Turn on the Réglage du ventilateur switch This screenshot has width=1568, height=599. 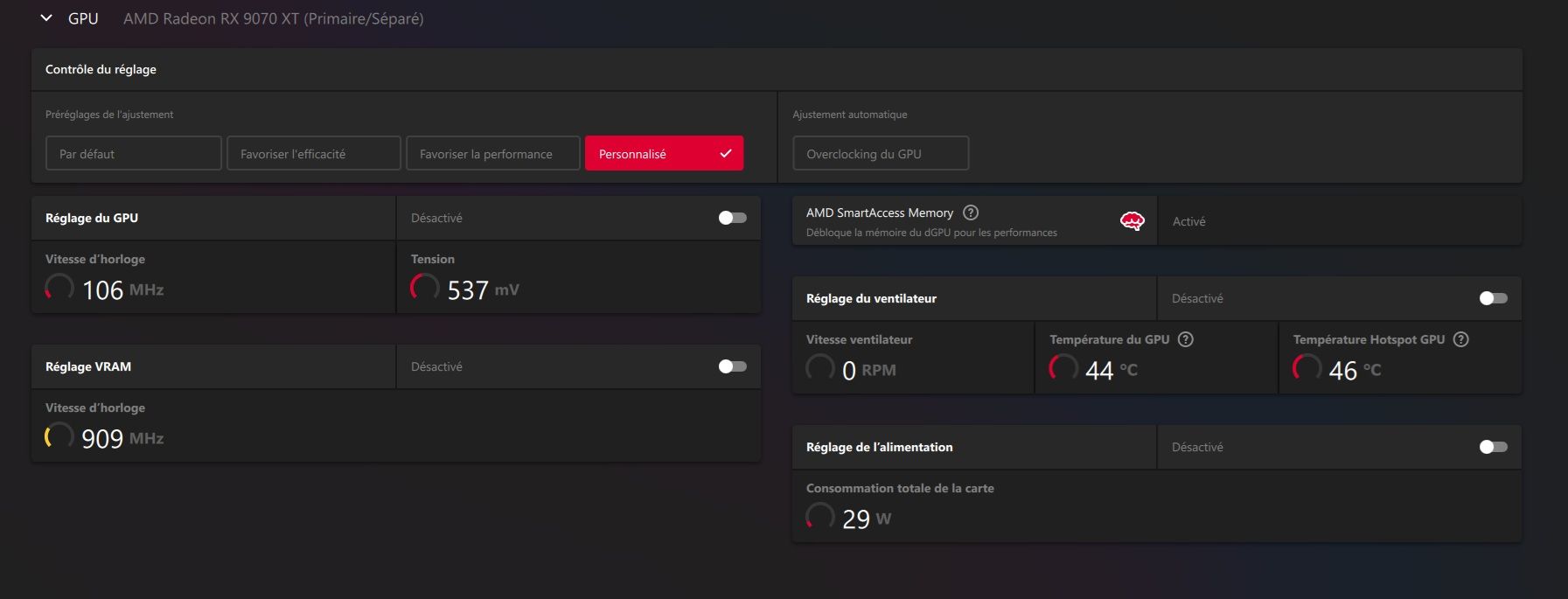coord(1493,298)
